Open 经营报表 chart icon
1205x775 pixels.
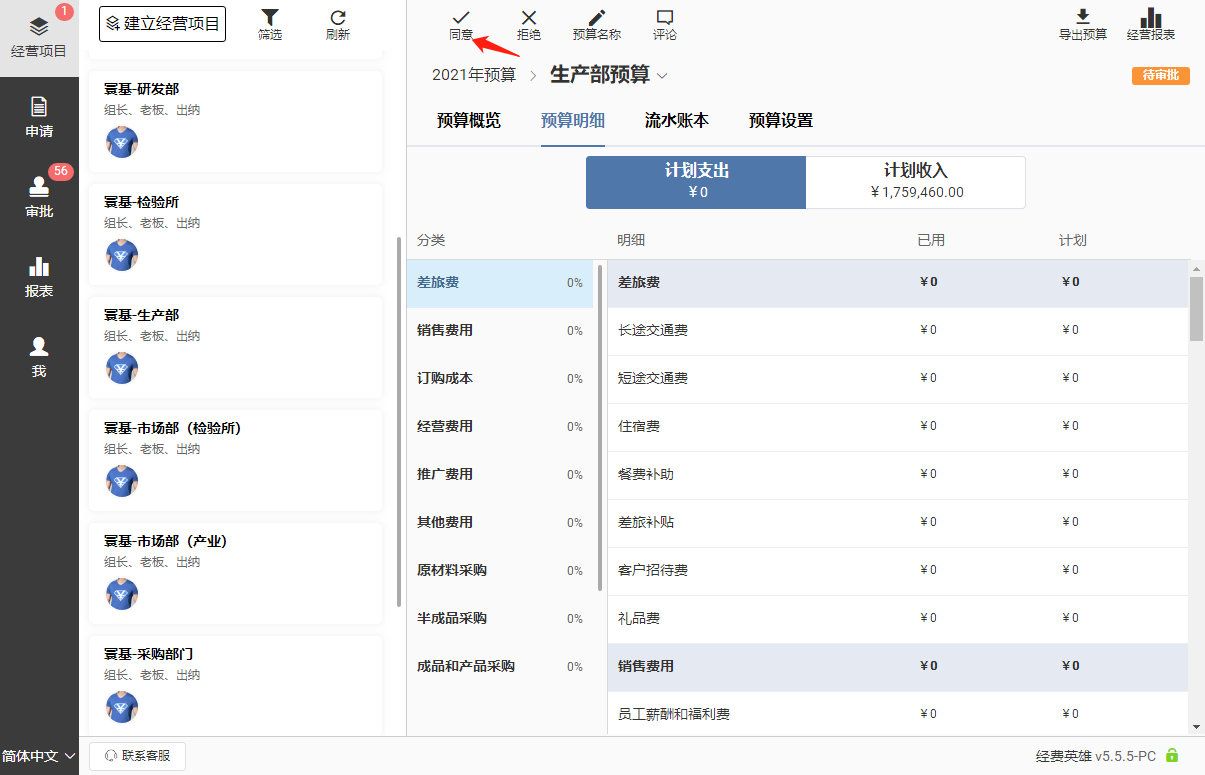pyautogui.click(x=1151, y=17)
